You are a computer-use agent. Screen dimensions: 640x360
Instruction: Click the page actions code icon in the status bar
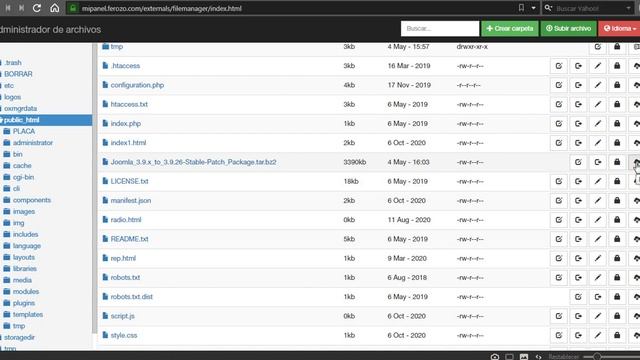tap(539, 357)
